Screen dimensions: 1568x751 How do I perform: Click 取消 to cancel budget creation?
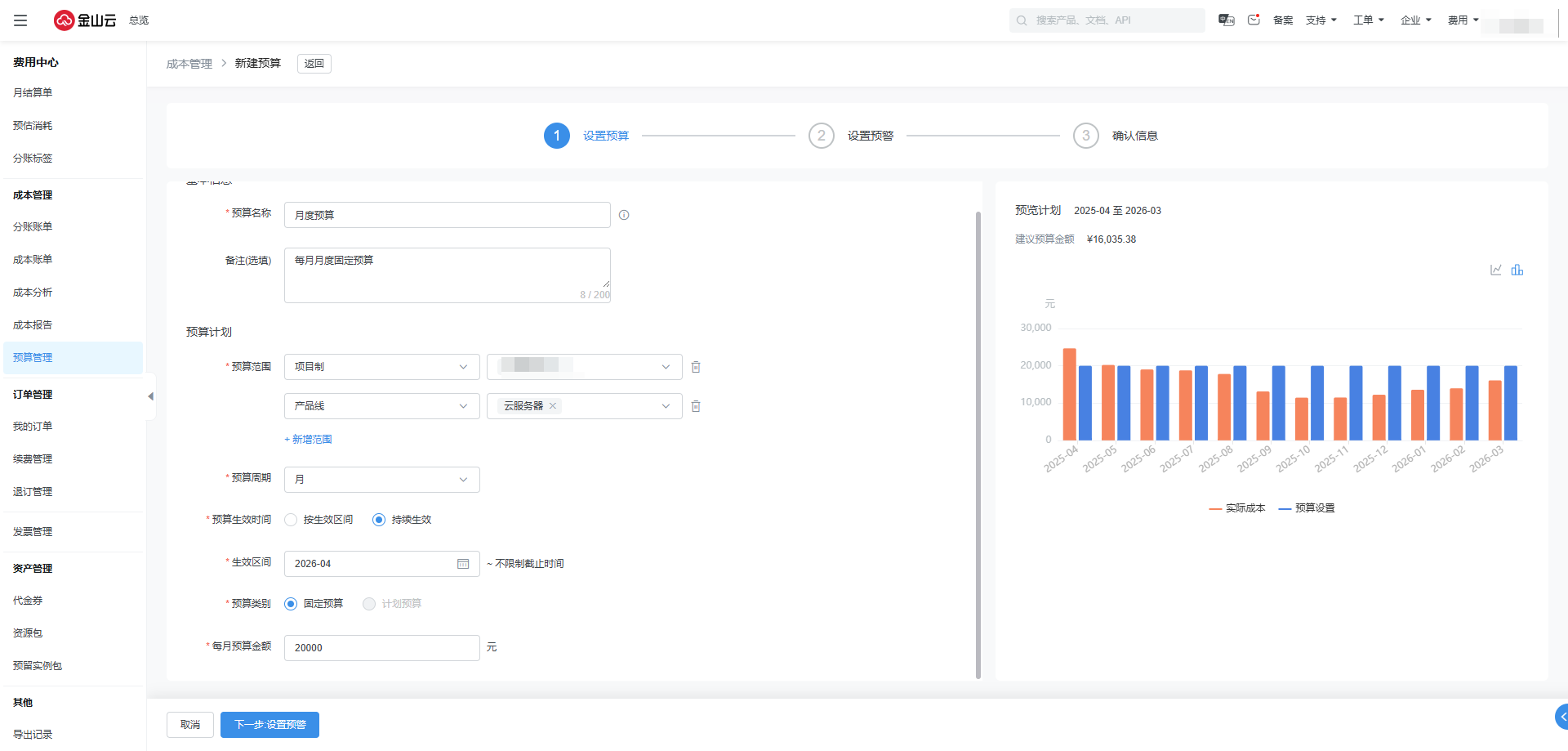point(190,725)
